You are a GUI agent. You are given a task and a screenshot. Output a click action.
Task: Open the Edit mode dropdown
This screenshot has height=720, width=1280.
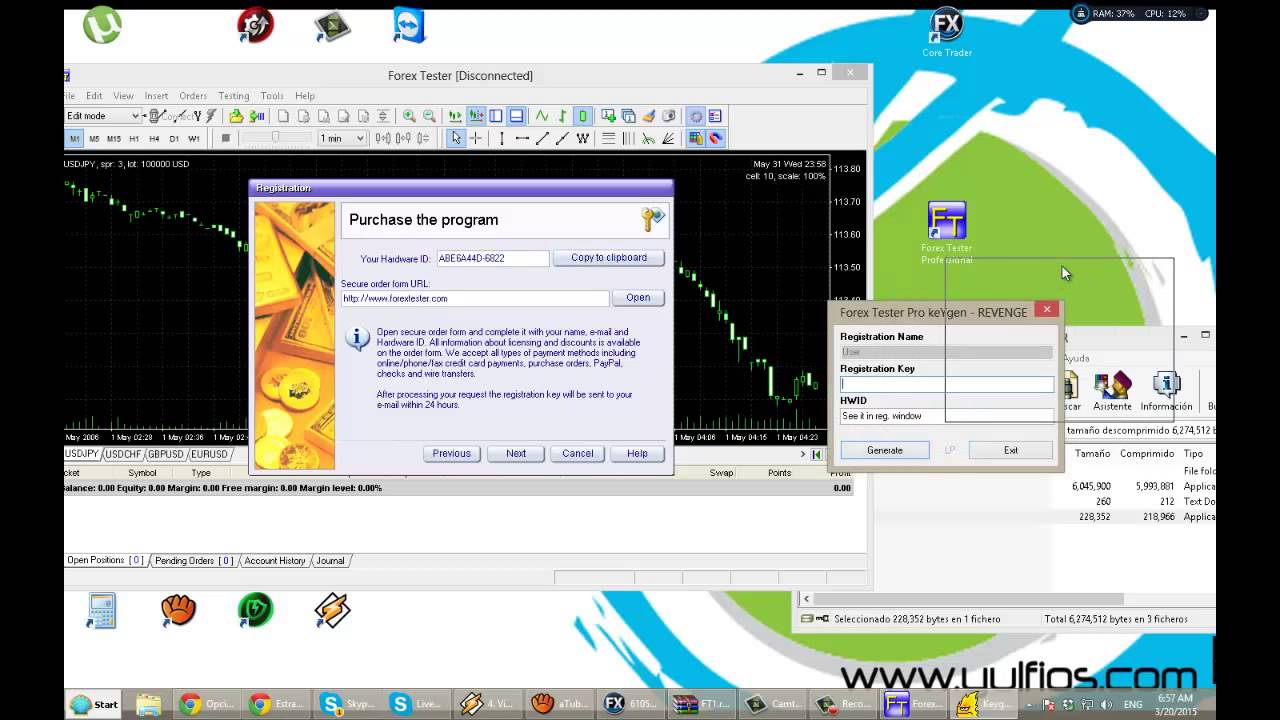pyautogui.click(x=103, y=116)
